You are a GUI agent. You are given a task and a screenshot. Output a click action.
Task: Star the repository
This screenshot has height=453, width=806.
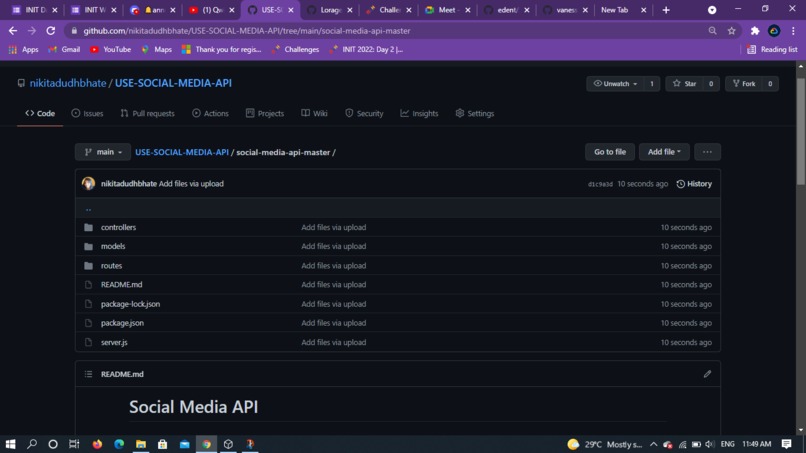coord(684,83)
